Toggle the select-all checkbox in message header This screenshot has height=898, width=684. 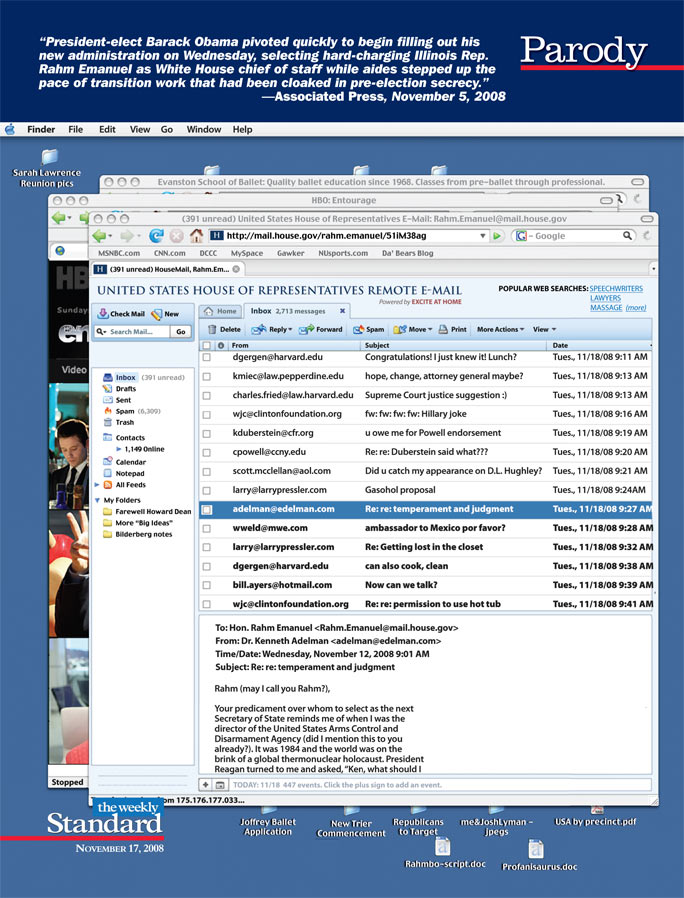(x=207, y=345)
